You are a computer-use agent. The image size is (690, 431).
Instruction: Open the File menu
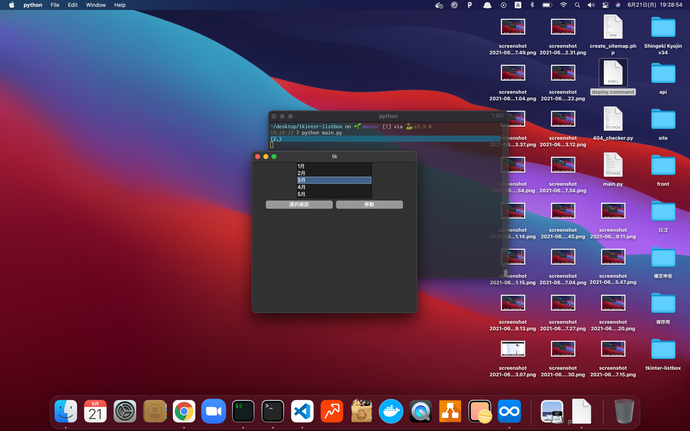pos(55,5)
